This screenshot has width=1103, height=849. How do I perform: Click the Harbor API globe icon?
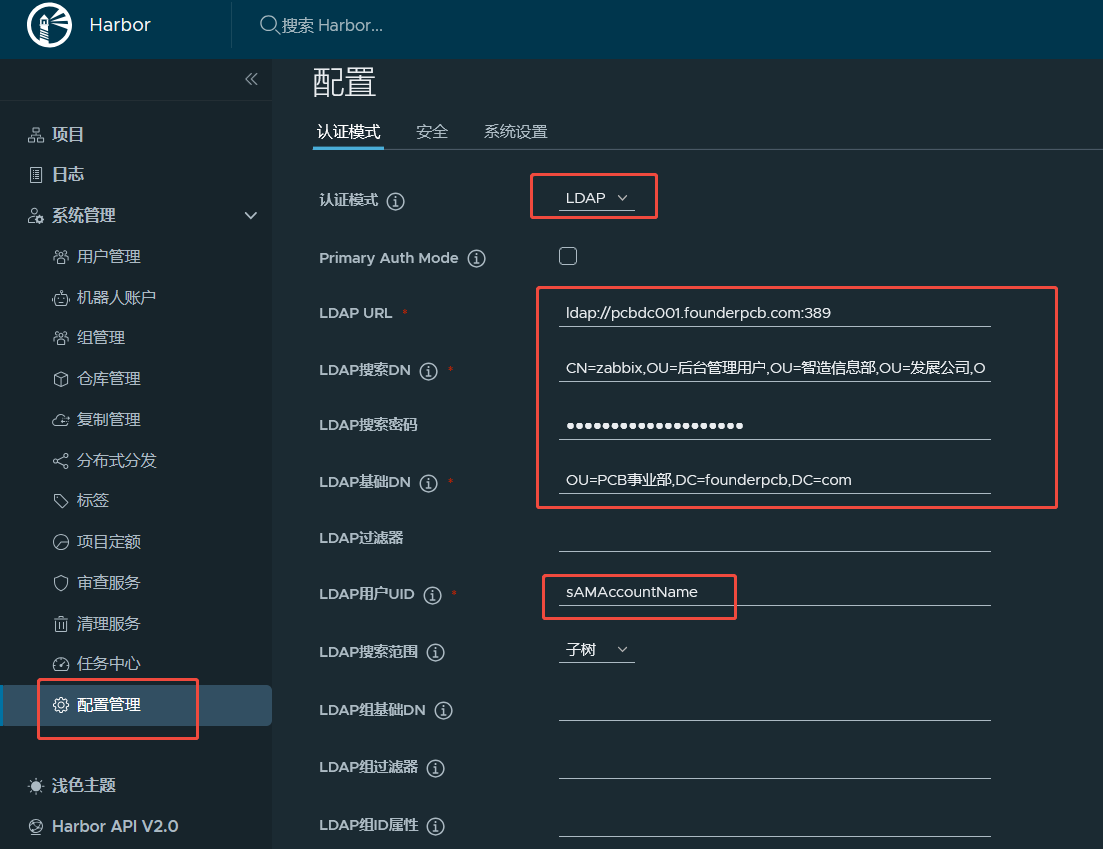[x=36, y=826]
